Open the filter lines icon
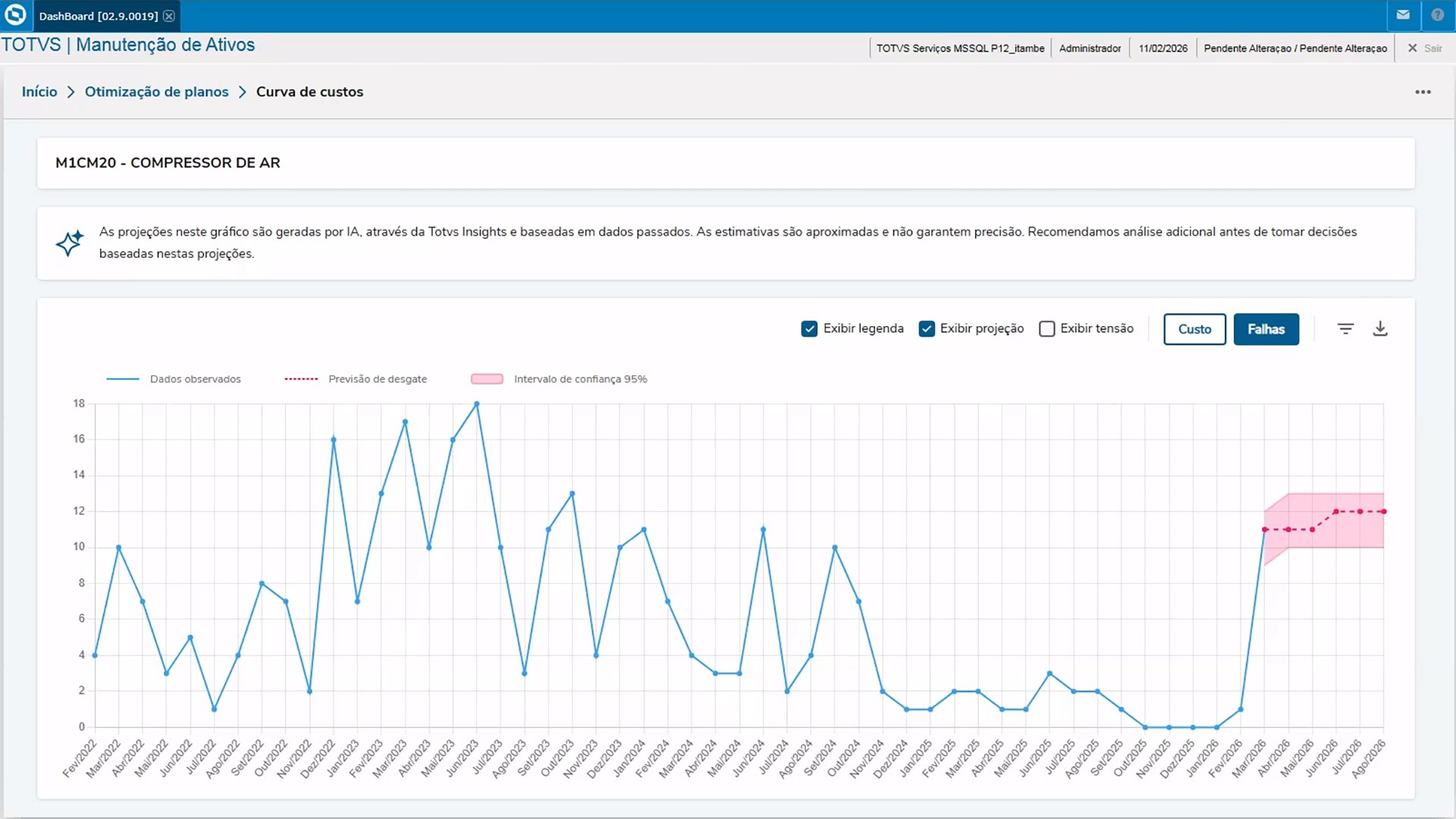1456x819 pixels. coord(1345,328)
